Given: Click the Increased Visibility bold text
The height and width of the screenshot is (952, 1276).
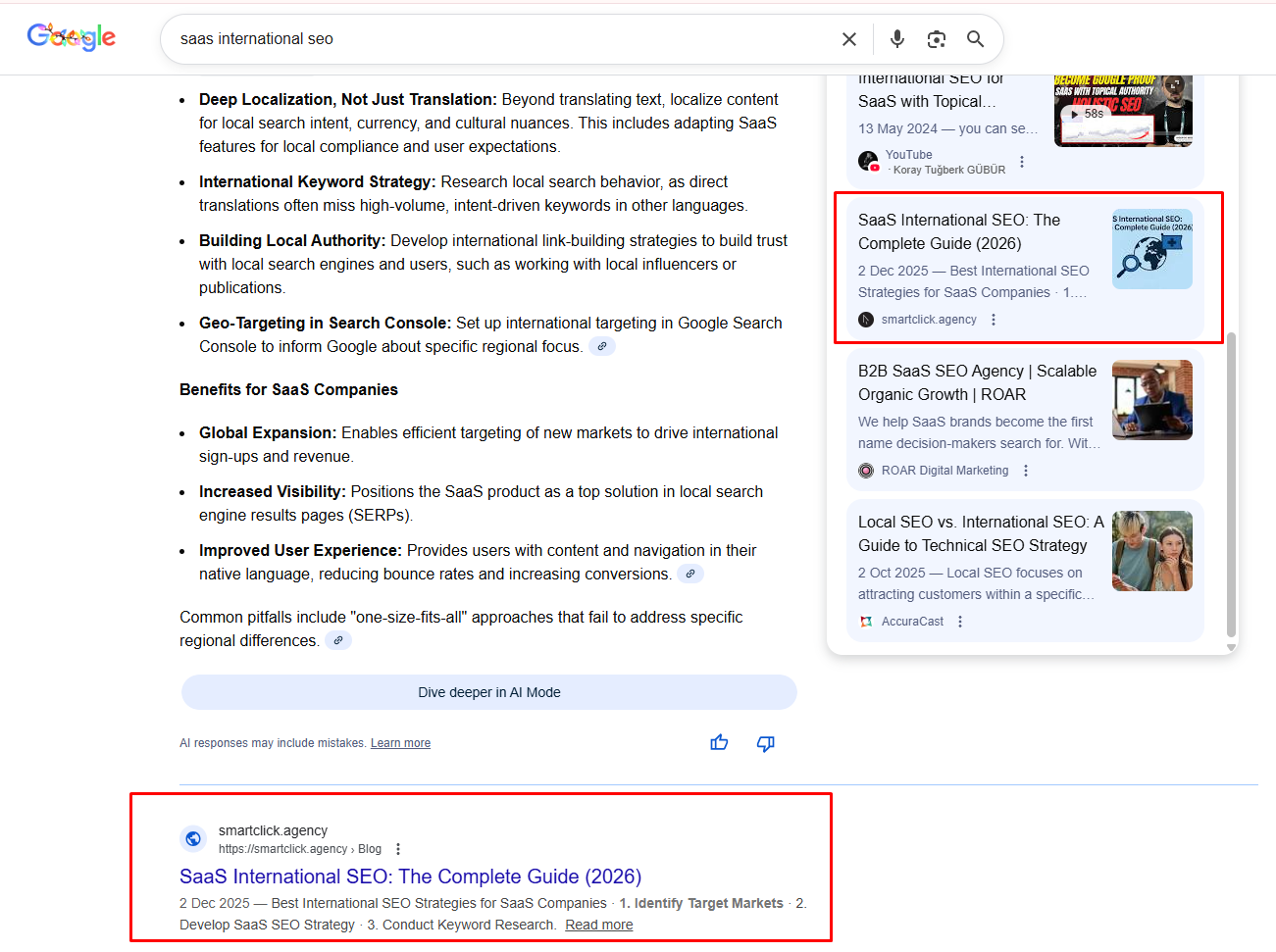Looking at the screenshot, I should coord(273,491).
